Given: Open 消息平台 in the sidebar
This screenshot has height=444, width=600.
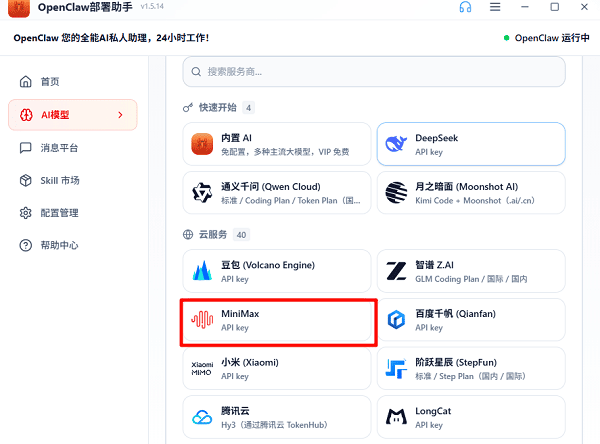Looking at the screenshot, I should pos(73,148).
